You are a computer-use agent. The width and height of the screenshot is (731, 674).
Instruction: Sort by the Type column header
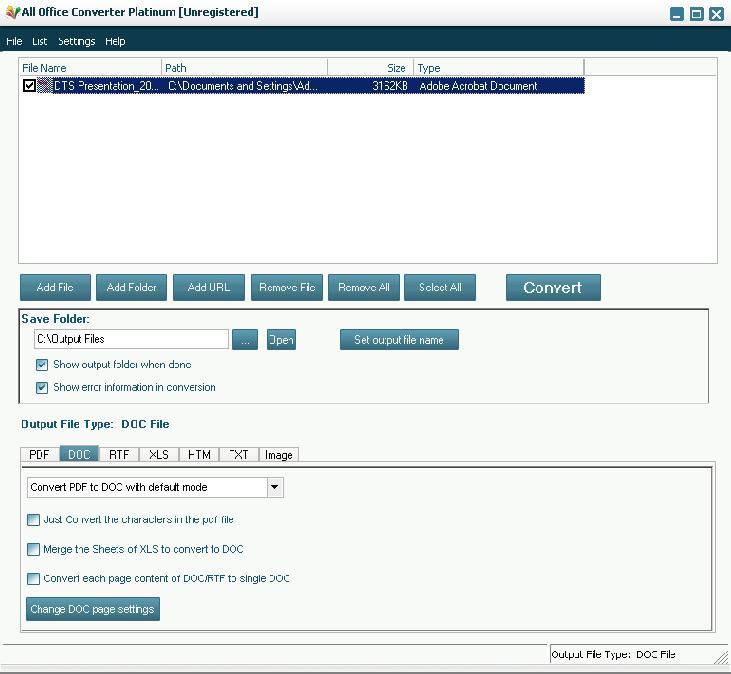pyautogui.click(x=498, y=68)
